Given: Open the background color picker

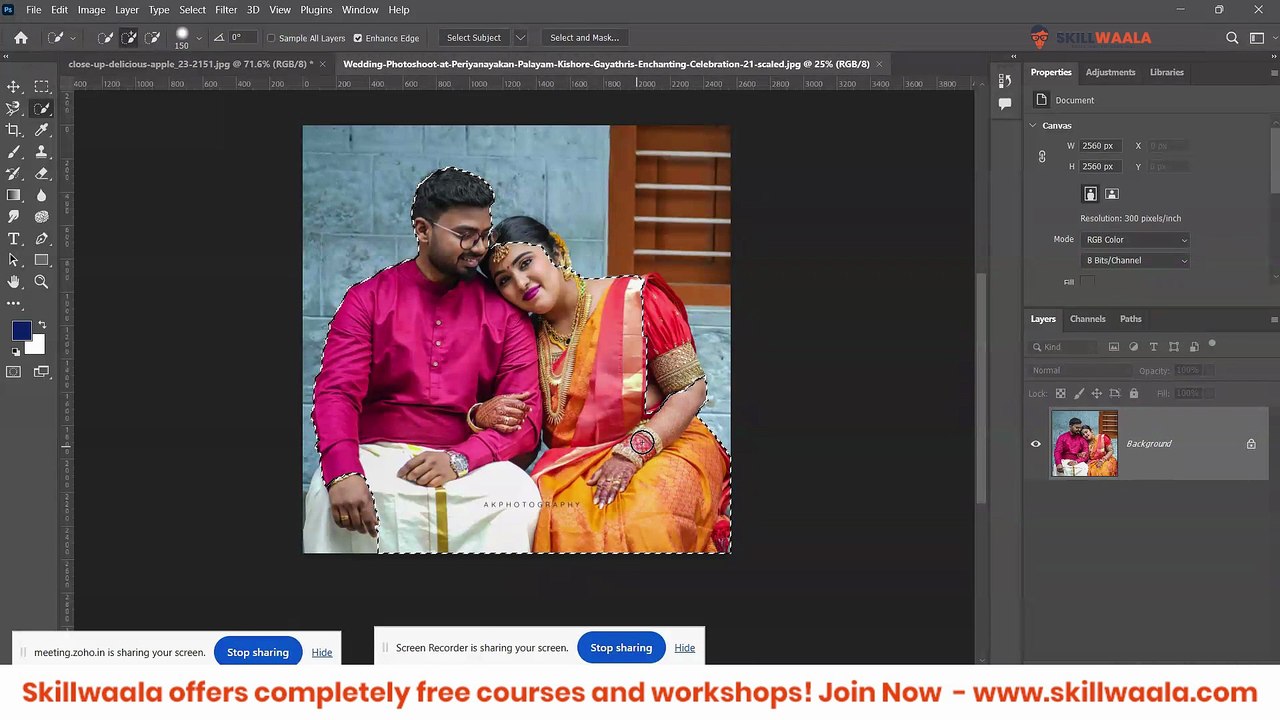Looking at the screenshot, I should point(38,347).
